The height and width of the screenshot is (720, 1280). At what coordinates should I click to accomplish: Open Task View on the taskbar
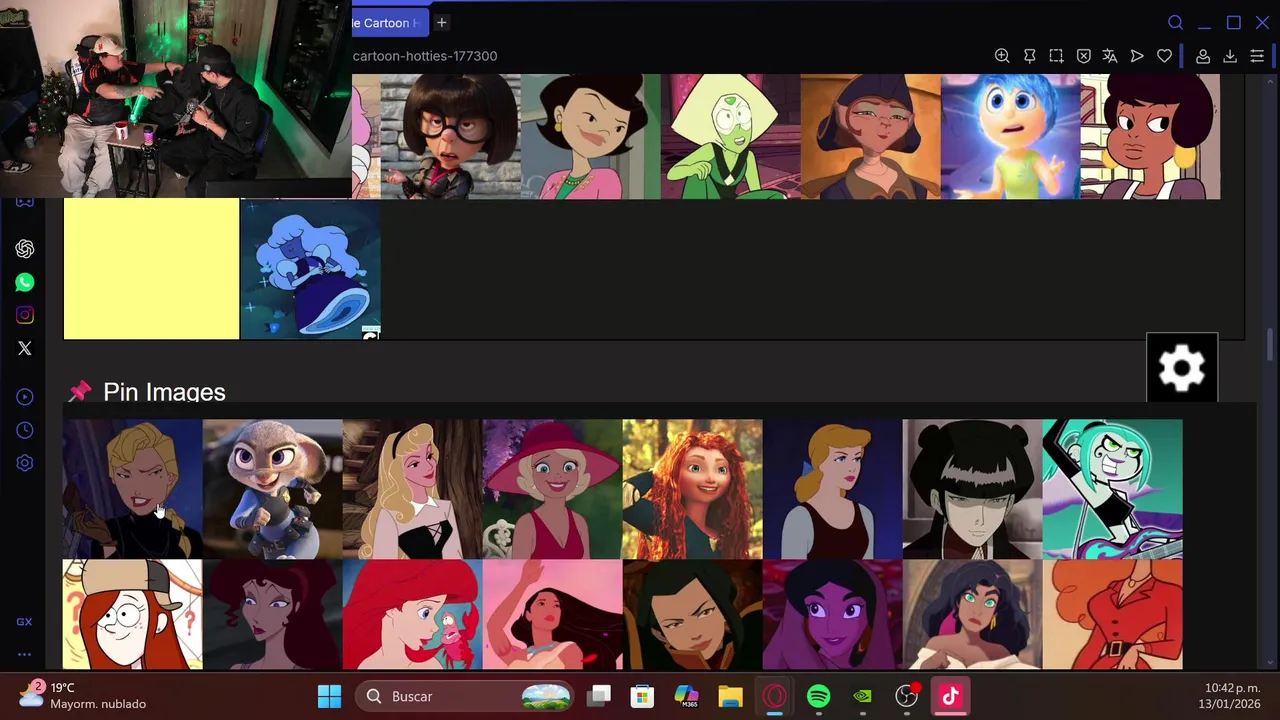[599, 696]
